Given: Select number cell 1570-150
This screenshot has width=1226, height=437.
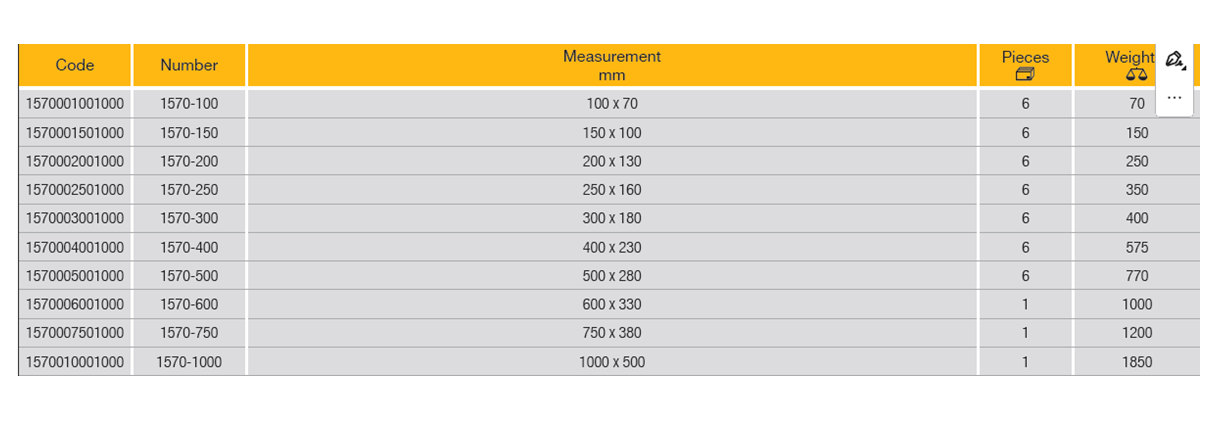Looking at the screenshot, I should 189,133.
